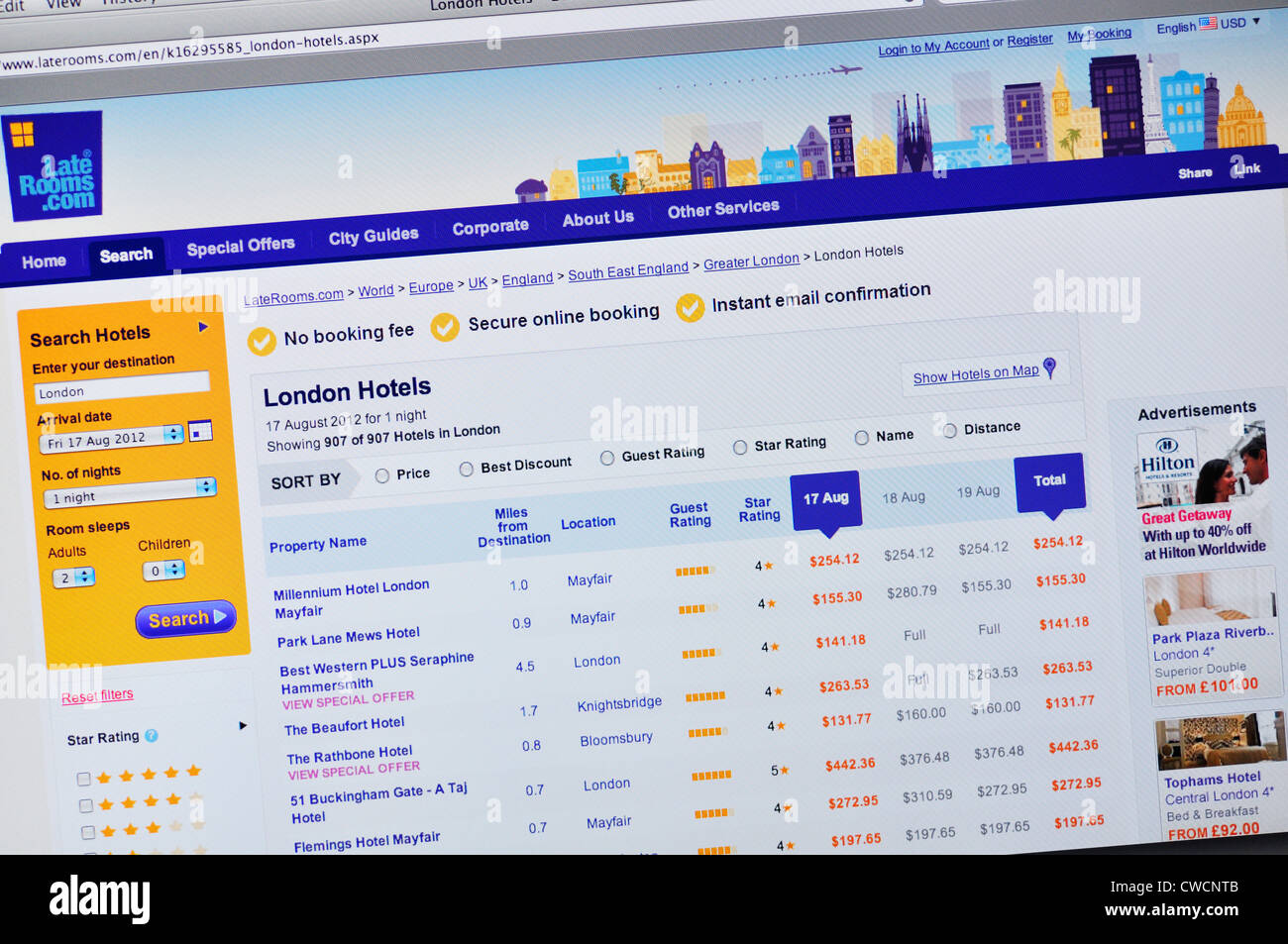Click the Star Rating help icon
This screenshot has height=944, width=1288.
pos(152,735)
